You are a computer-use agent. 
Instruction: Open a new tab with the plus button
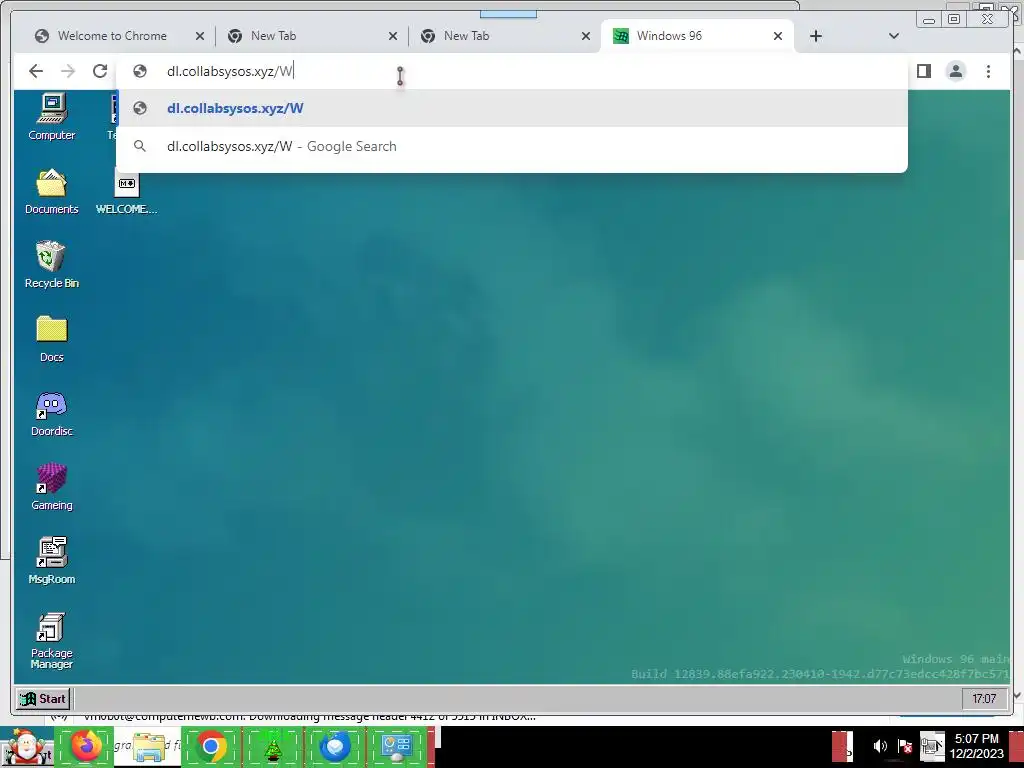(816, 36)
